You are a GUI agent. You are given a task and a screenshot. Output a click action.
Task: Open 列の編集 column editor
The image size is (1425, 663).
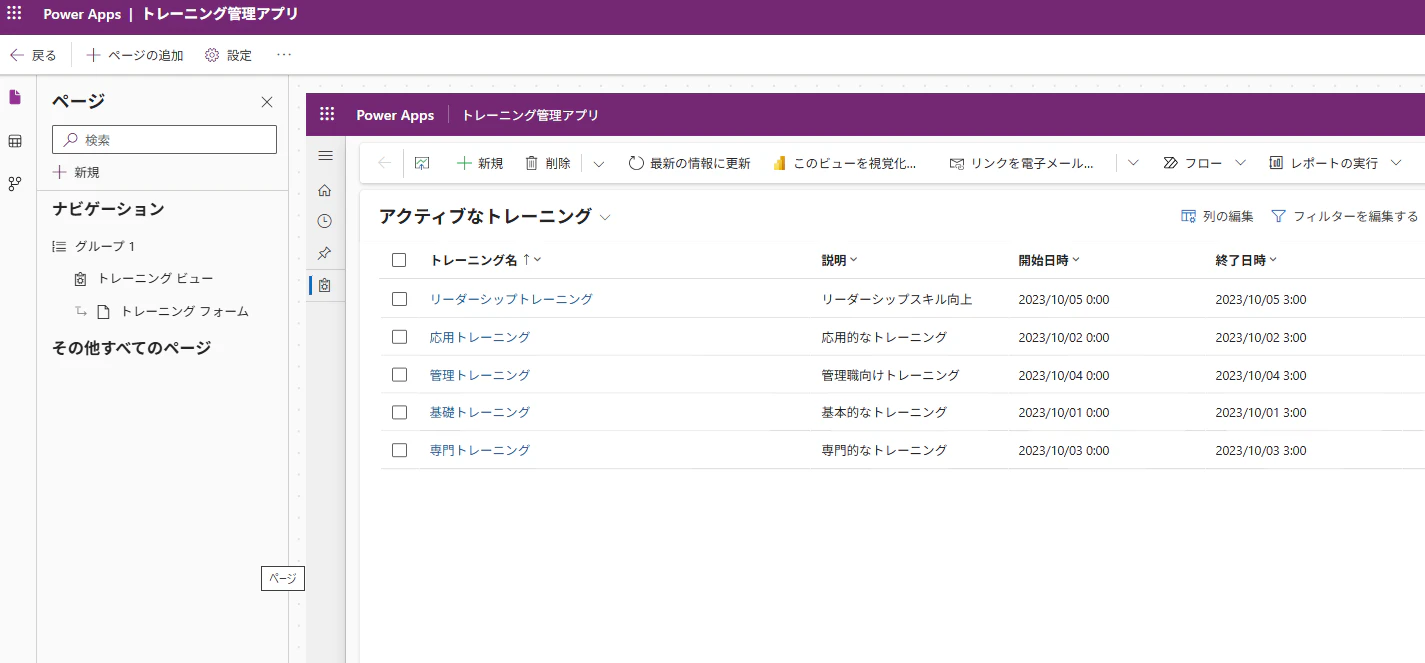tap(1217, 216)
